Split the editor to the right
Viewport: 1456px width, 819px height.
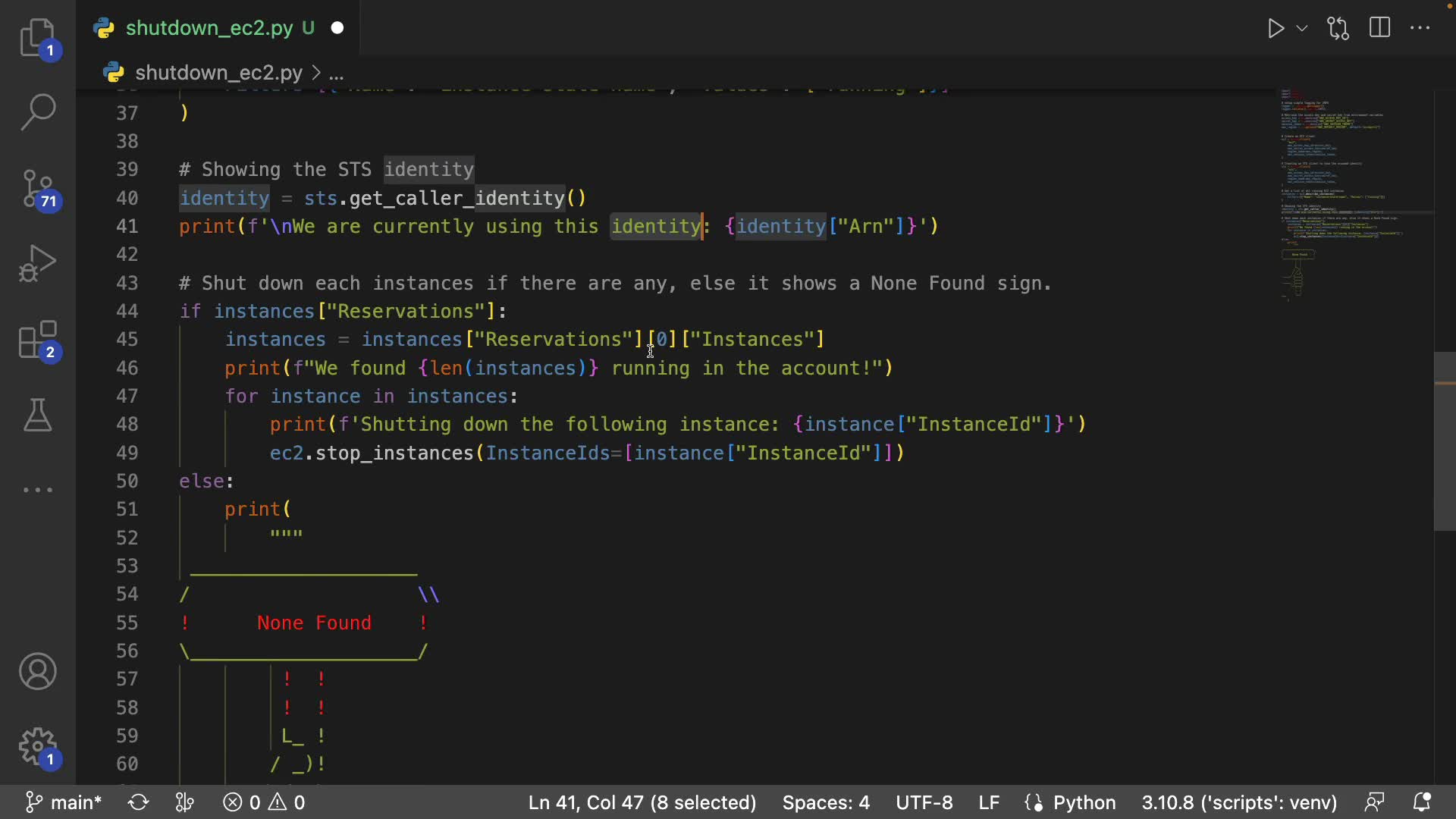[1379, 28]
